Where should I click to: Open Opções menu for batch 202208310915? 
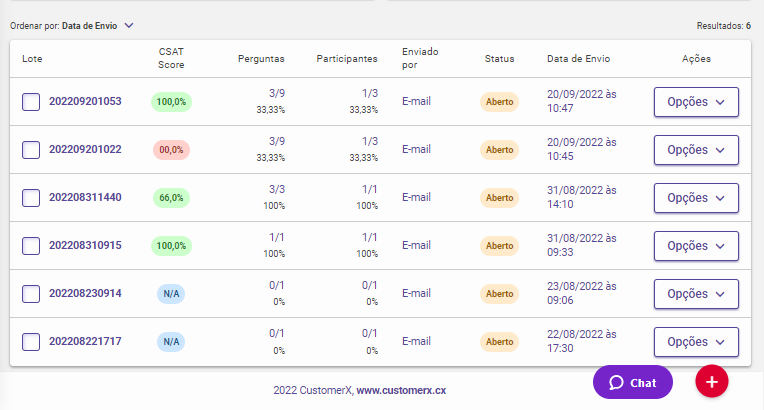696,246
